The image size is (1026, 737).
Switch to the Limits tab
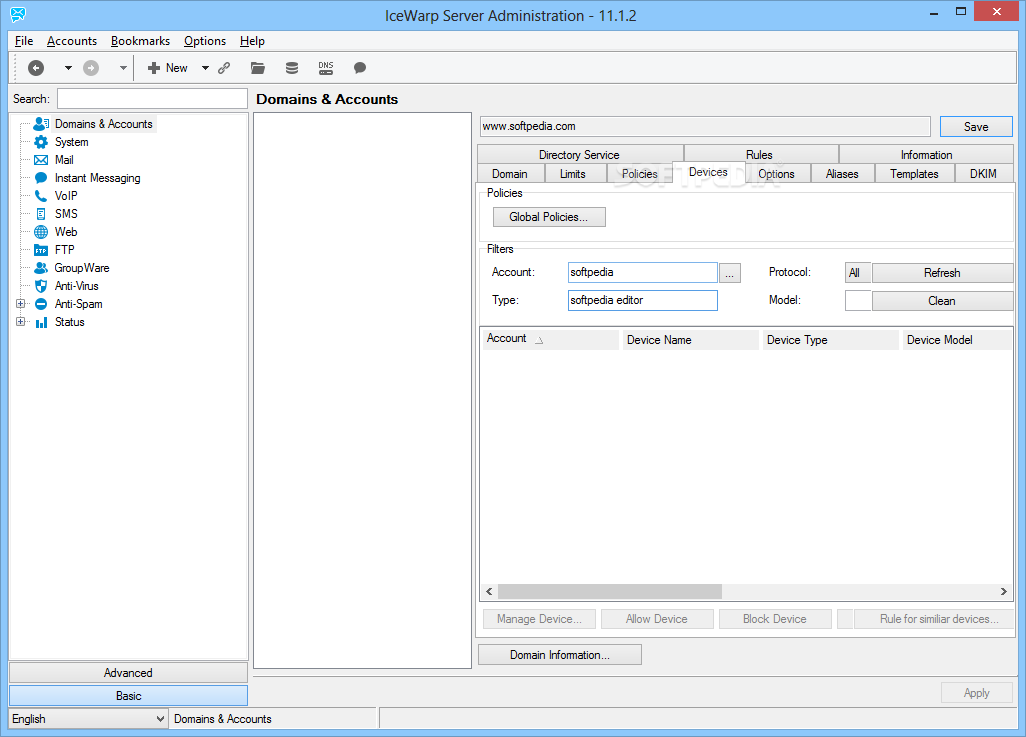[x=573, y=173]
